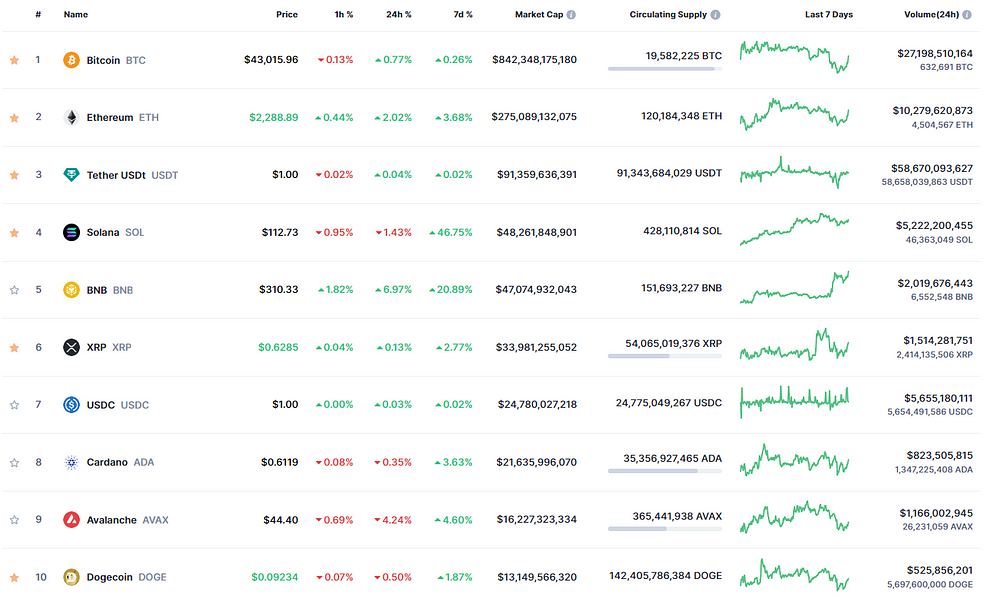Click the Avalanche logo icon

pos(71,520)
